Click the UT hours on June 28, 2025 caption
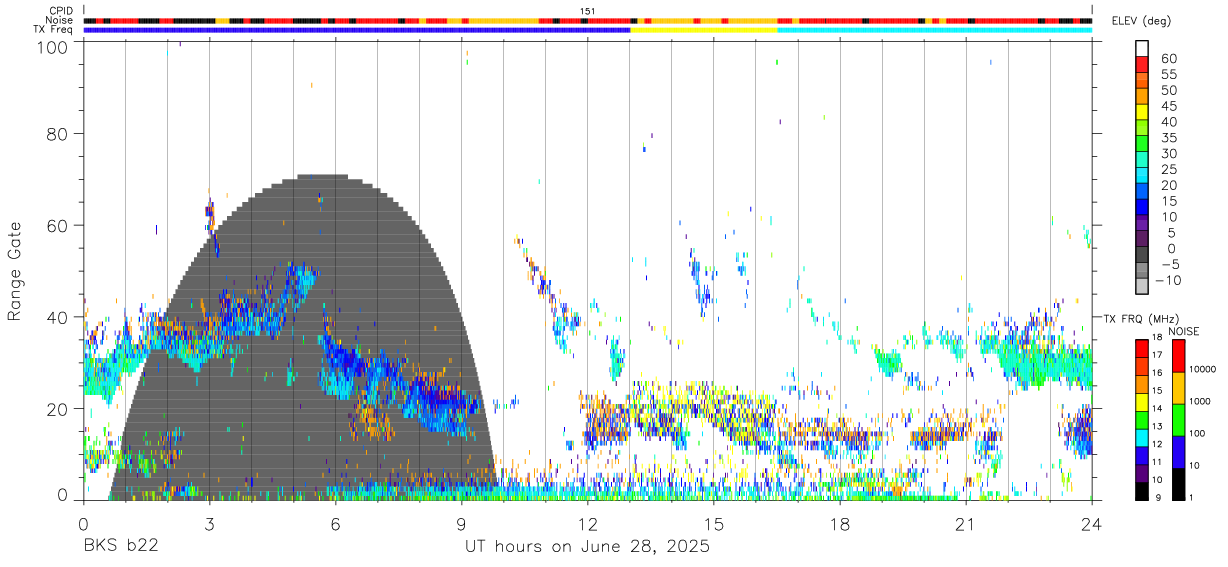1228x567 pixels. click(x=587, y=547)
